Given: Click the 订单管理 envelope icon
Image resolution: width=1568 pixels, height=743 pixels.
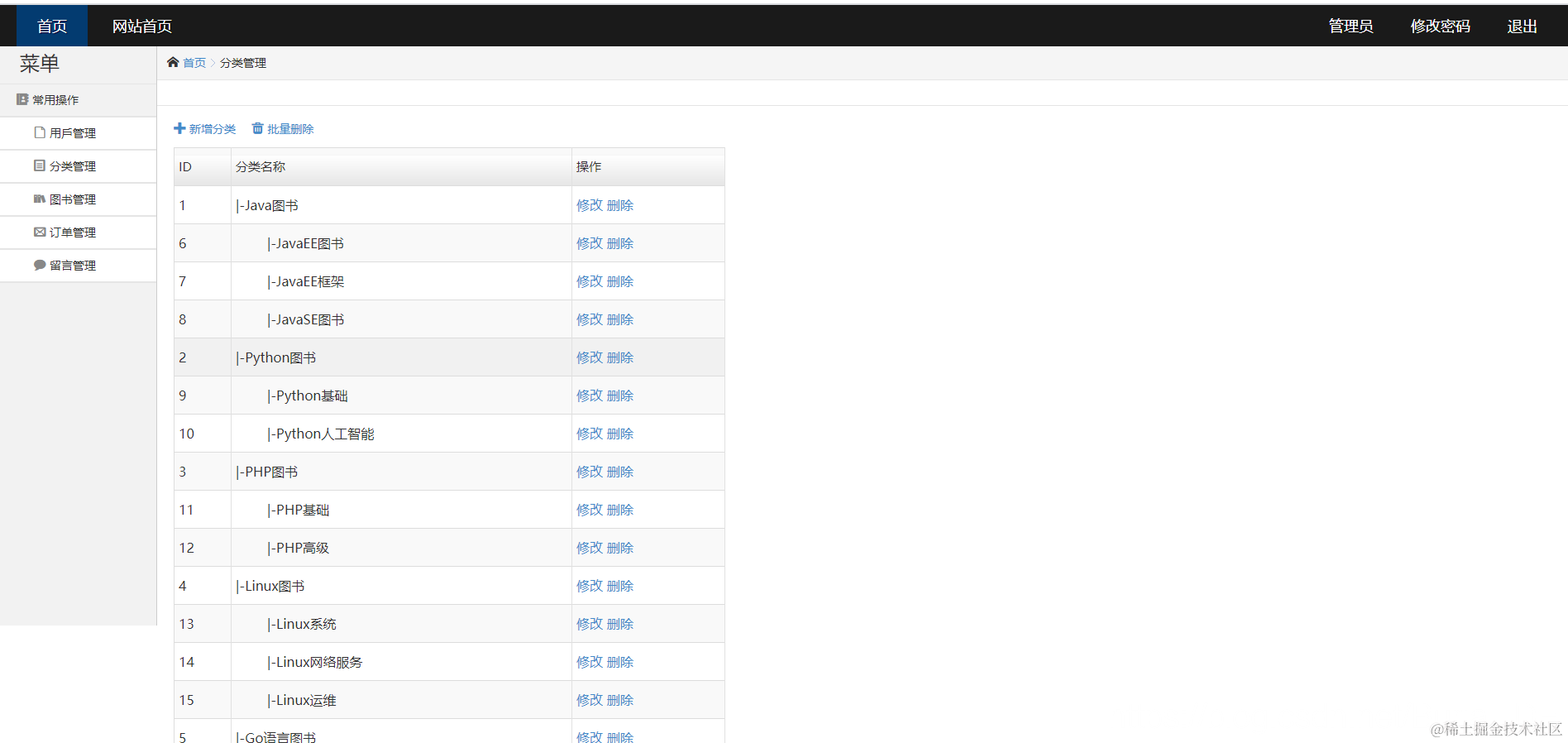Looking at the screenshot, I should click(40, 232).
